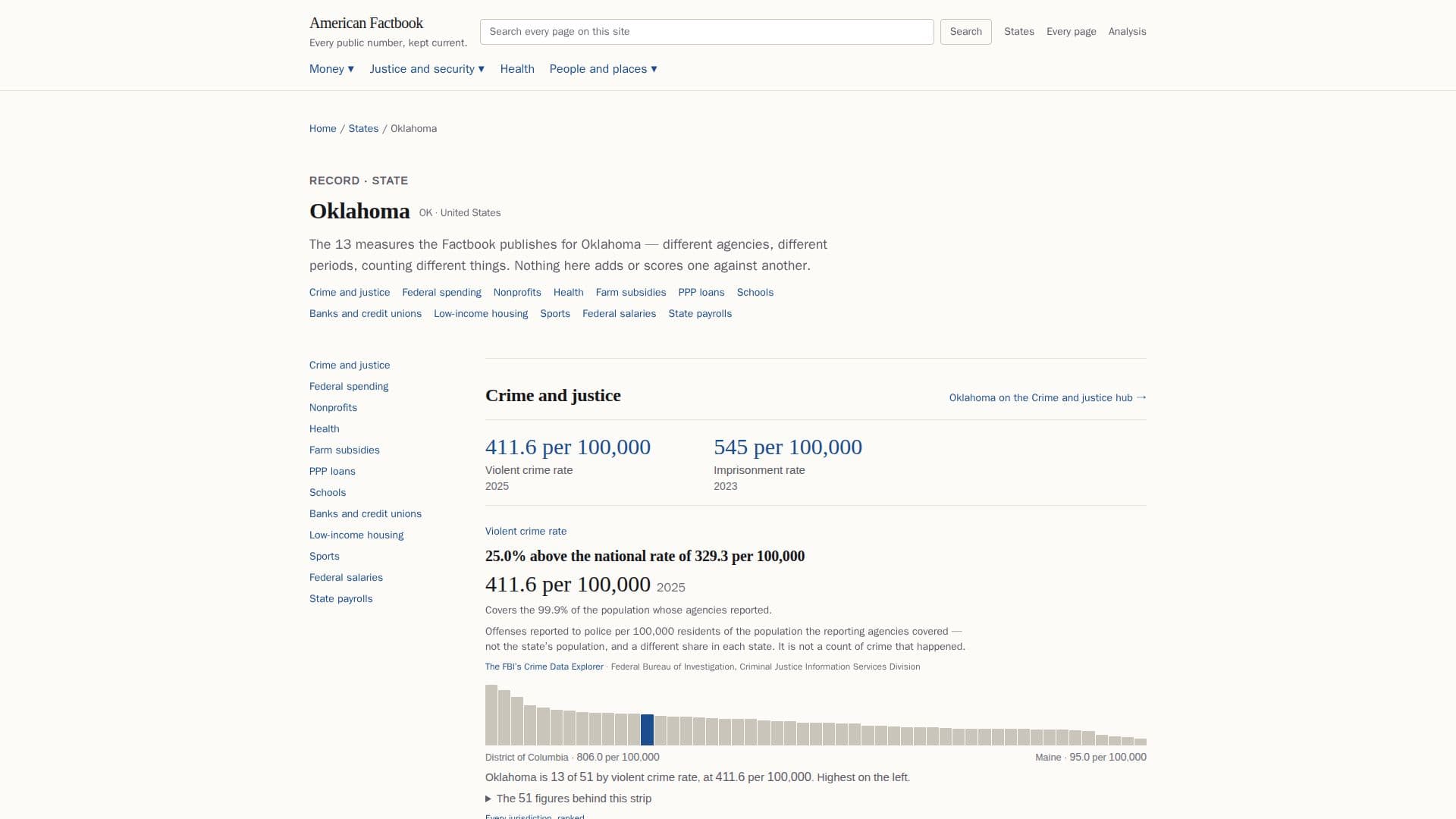This screenshot has width=1456, height=819.
Task: Open Sports link under the intro
Action: 555,314
